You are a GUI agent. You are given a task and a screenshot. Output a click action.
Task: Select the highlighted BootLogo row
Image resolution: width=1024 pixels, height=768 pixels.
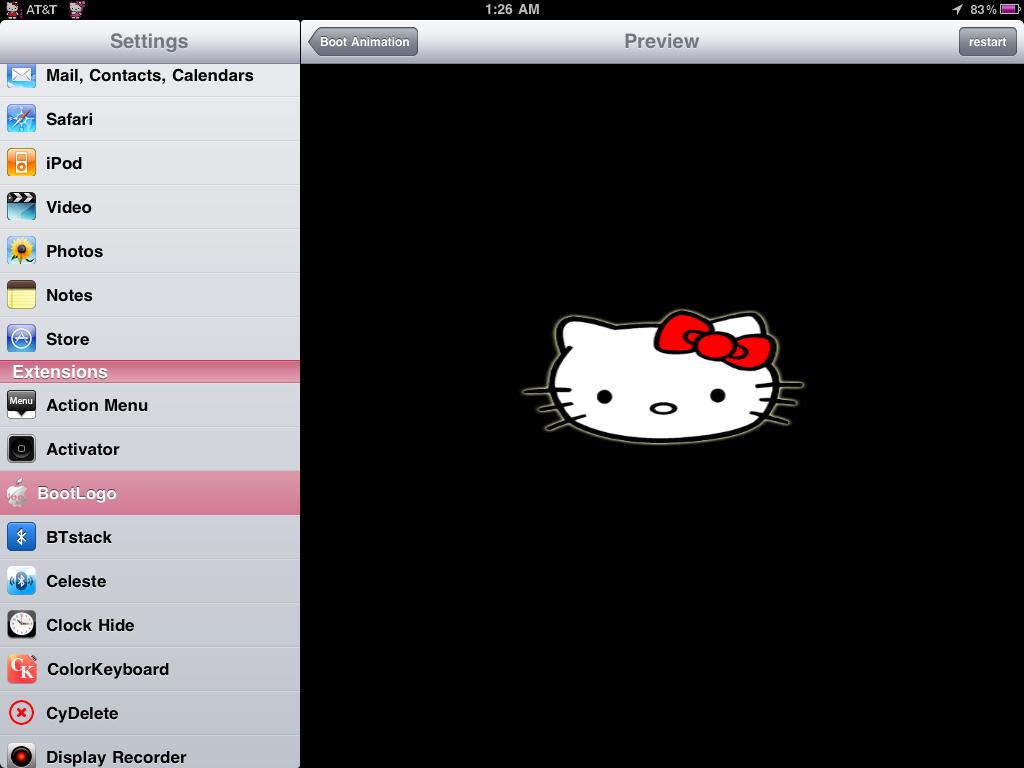[150, 493]
